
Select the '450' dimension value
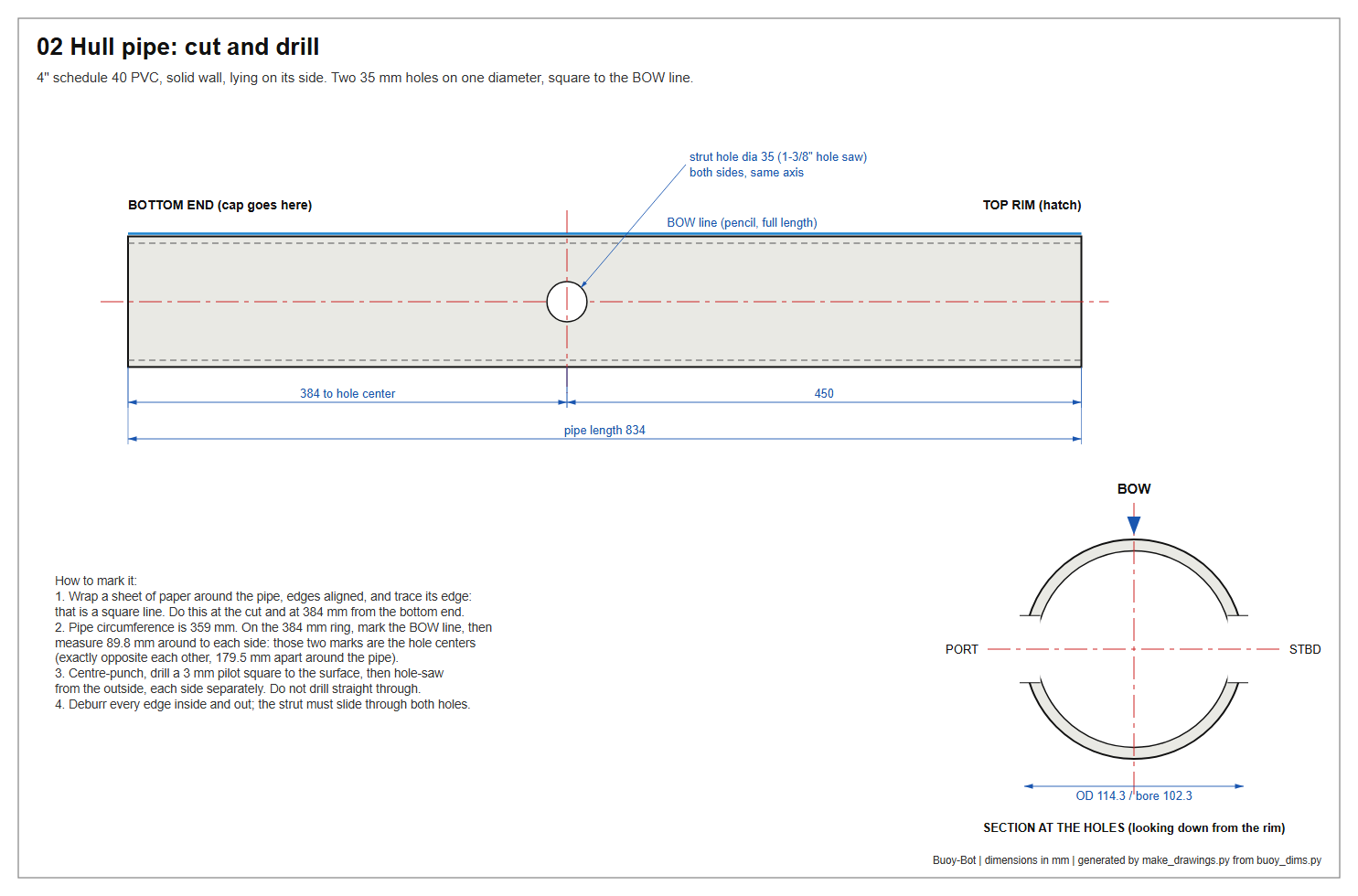coord(824,393)
